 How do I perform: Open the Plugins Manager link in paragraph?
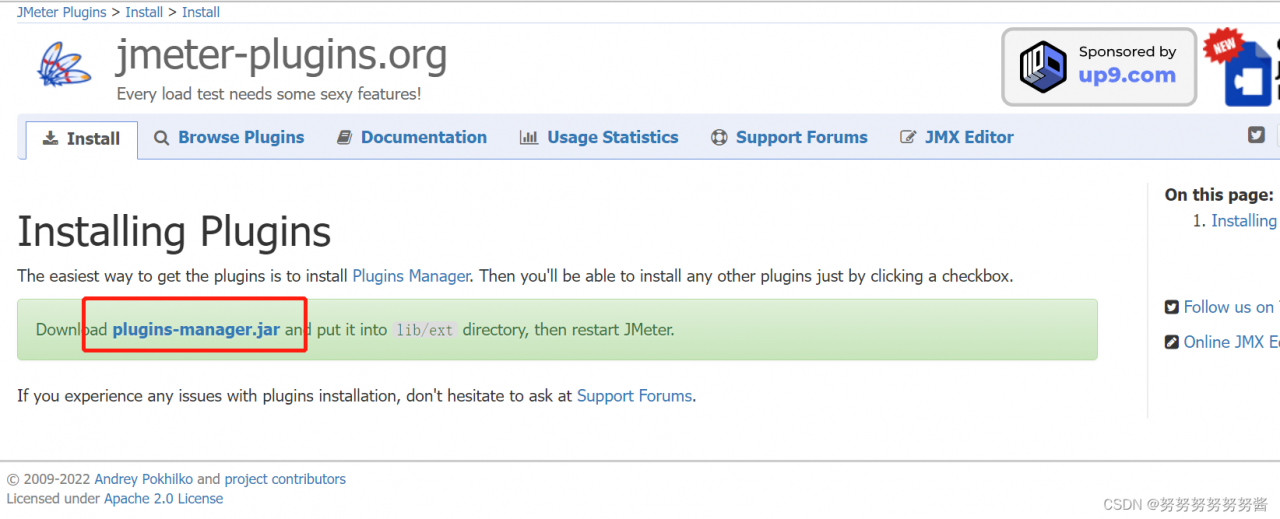[x=411, y=276]
